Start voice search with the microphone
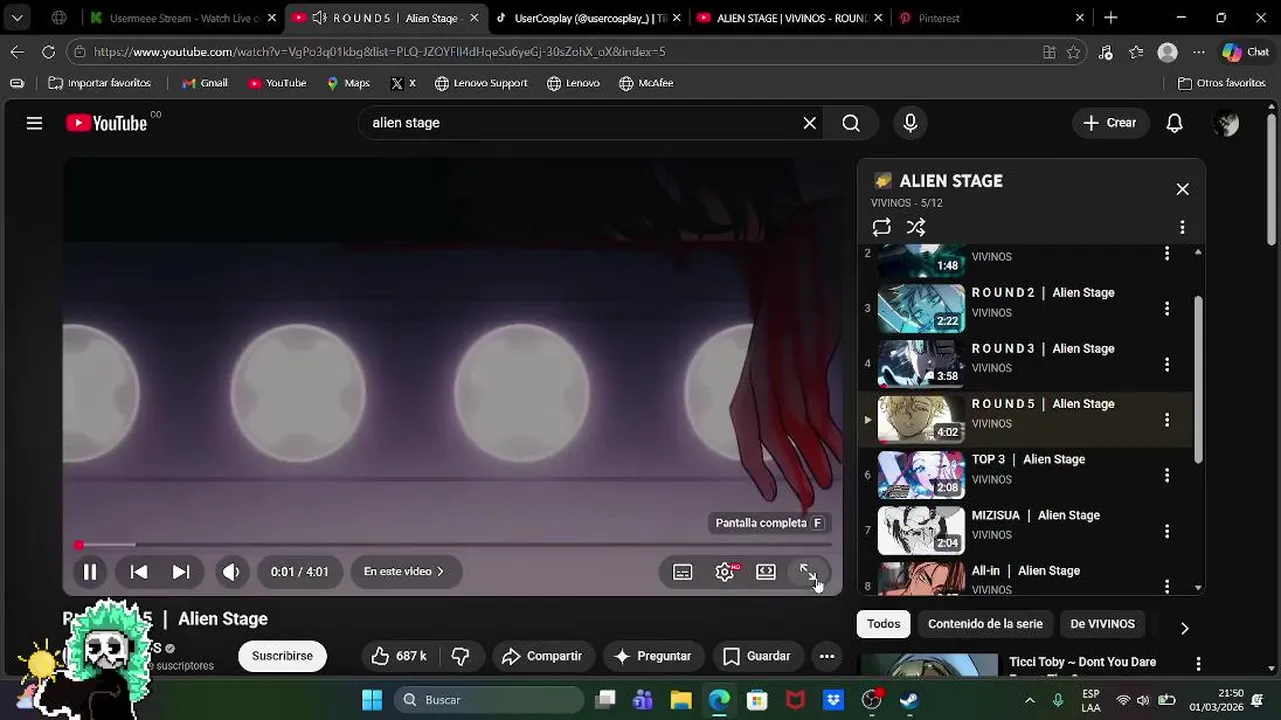 [910, 123]
